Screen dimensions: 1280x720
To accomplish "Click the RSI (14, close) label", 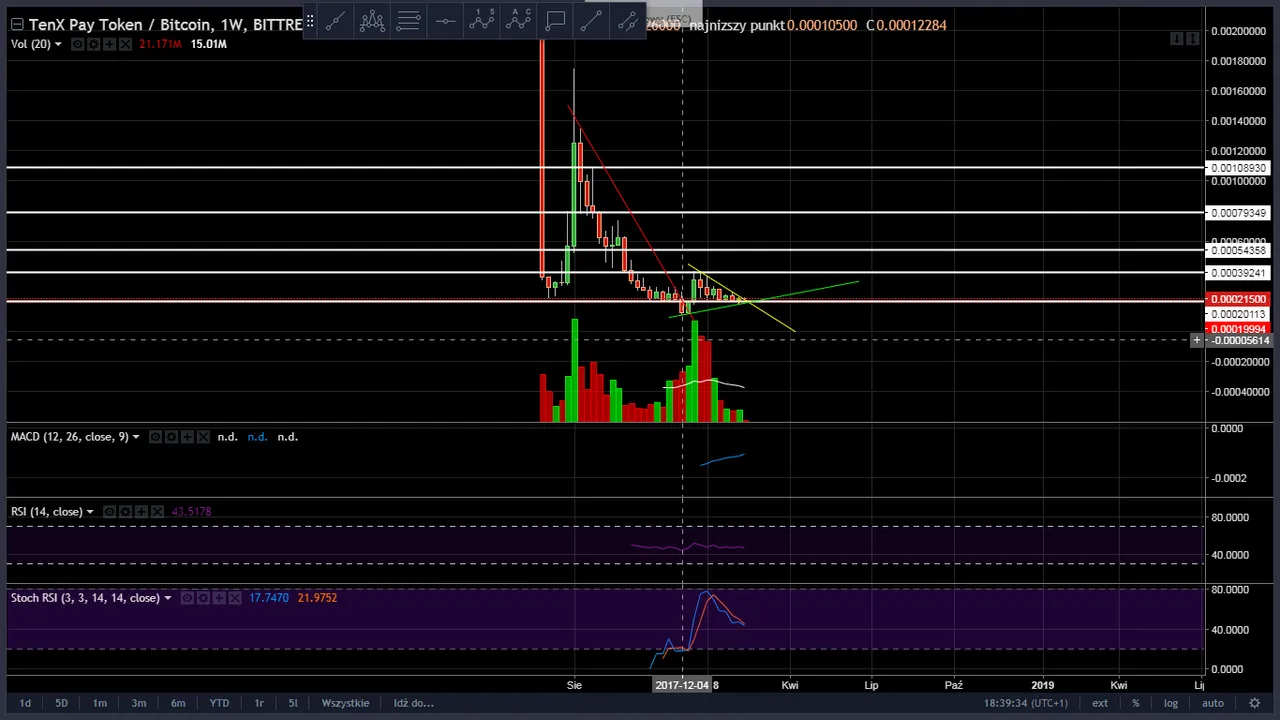I will pyautogui.click(x=46, y=512).
